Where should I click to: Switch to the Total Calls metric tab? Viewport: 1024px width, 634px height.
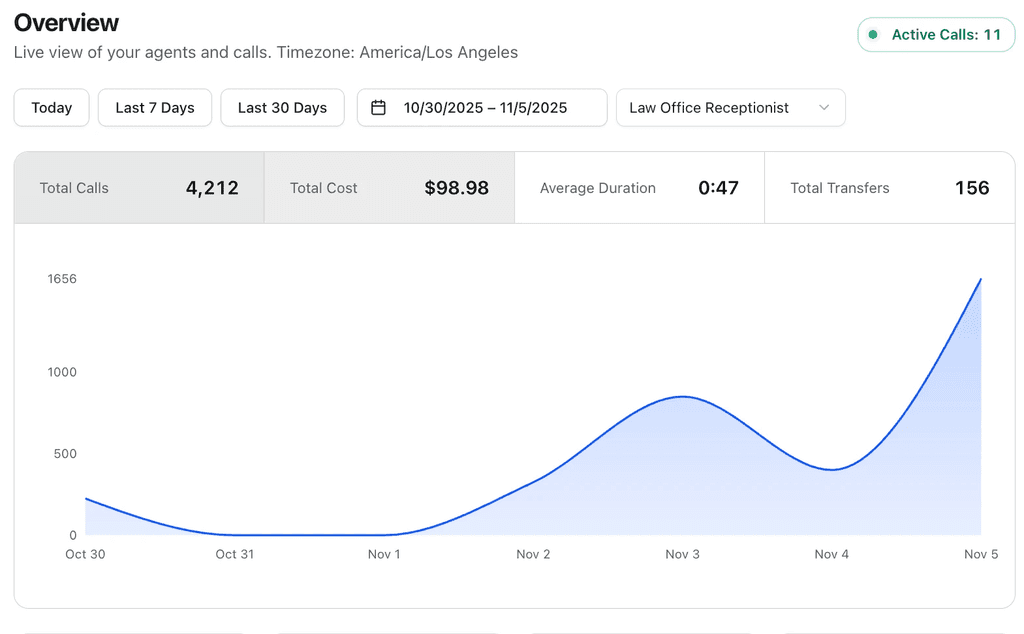click(x=139, y=188)
